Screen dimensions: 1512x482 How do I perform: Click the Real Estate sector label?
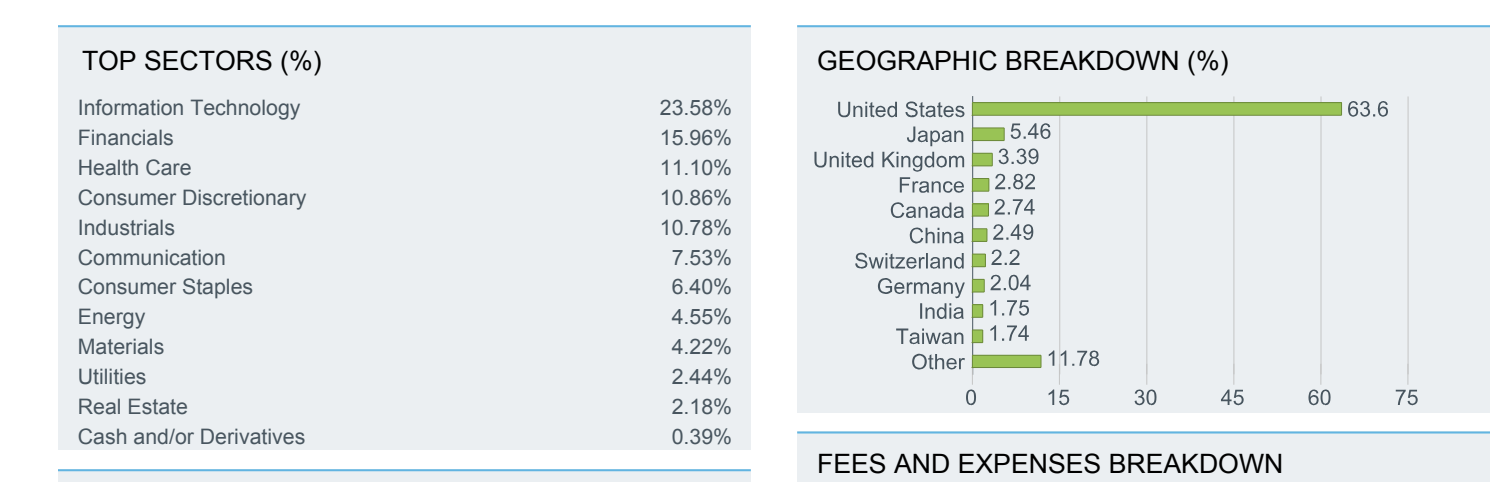coord(132,407)
